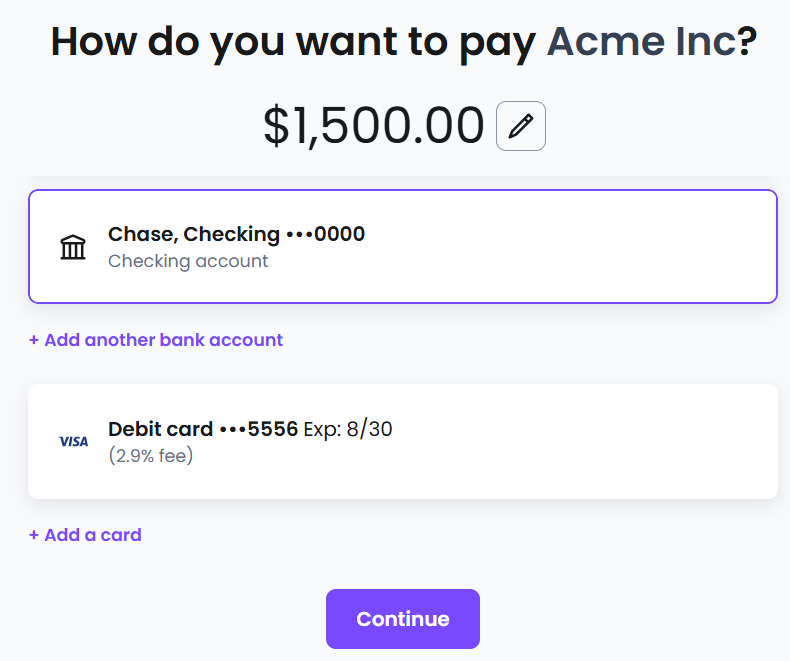Screen dimensions: 790x661
Task: Click the $1,500.00 payment amount
Action: click(373, 125)
